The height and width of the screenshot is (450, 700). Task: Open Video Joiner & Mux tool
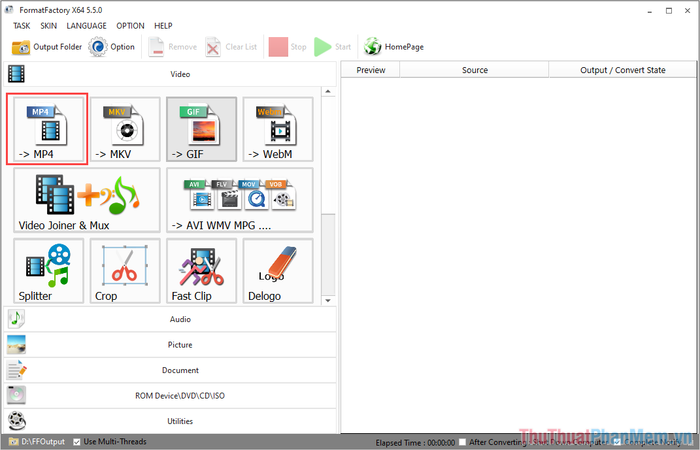tap(87, 200)
